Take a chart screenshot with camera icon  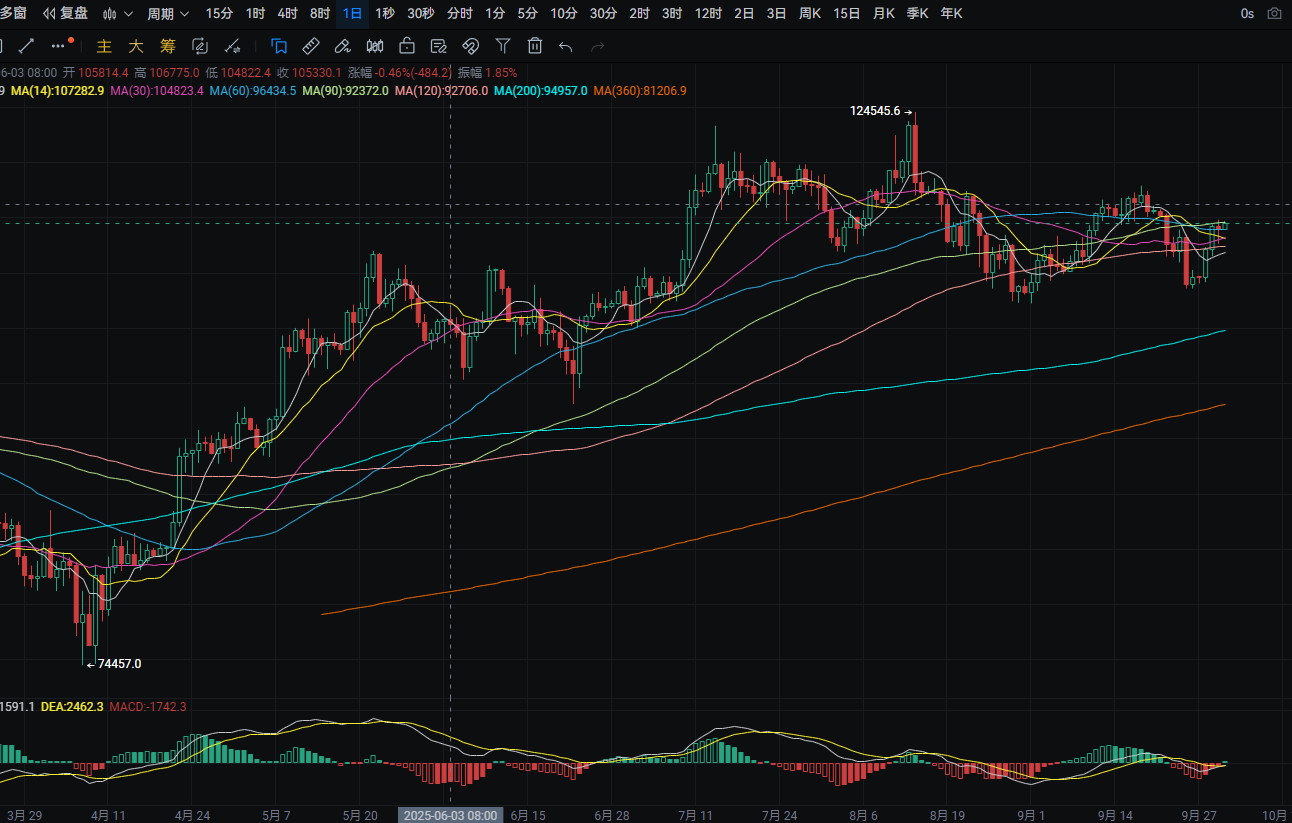click(1274, 14)
